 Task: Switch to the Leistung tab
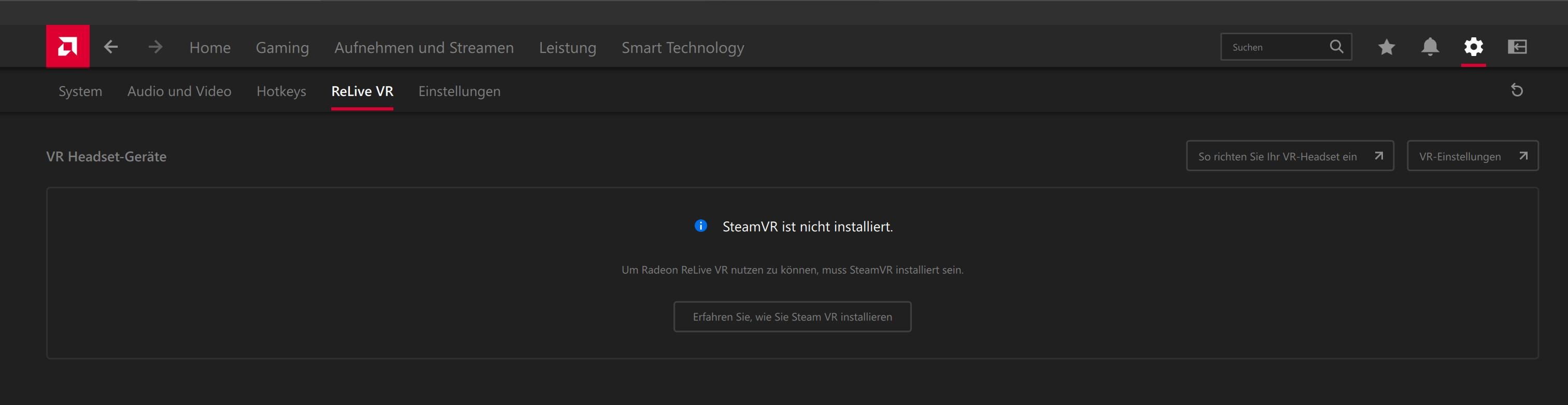567,48
